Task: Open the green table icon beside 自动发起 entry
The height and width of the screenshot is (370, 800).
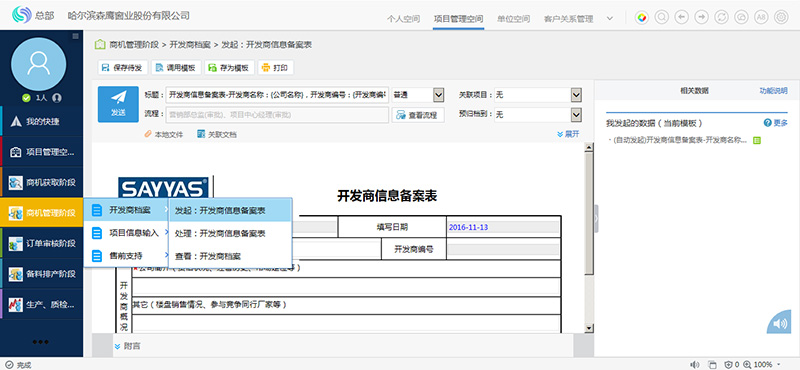Action: tap(757, 140)
